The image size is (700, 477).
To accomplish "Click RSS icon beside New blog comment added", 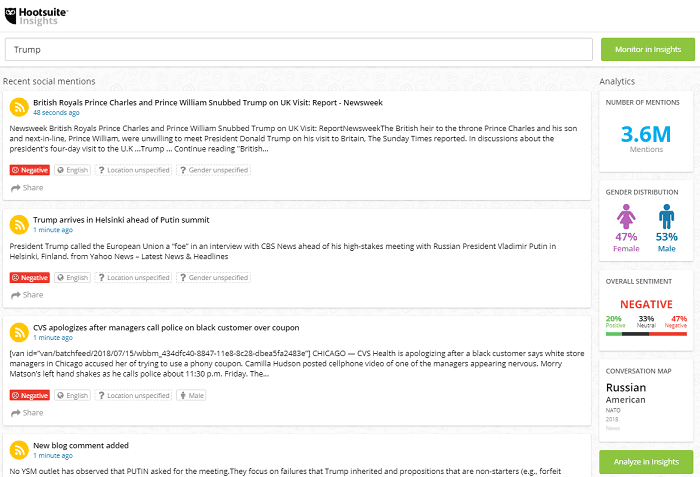I will 18,449.
